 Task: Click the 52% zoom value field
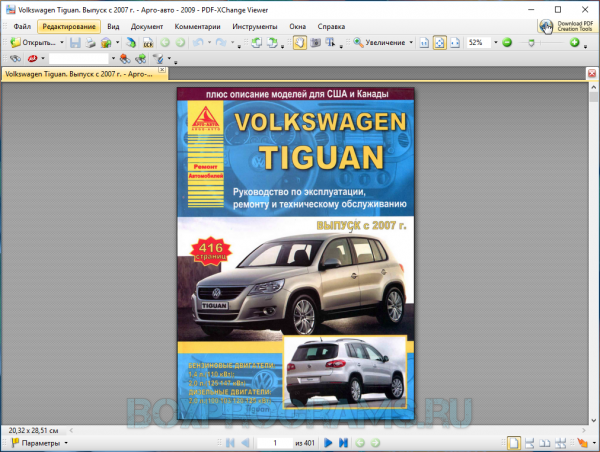click(x=478, y=42)
